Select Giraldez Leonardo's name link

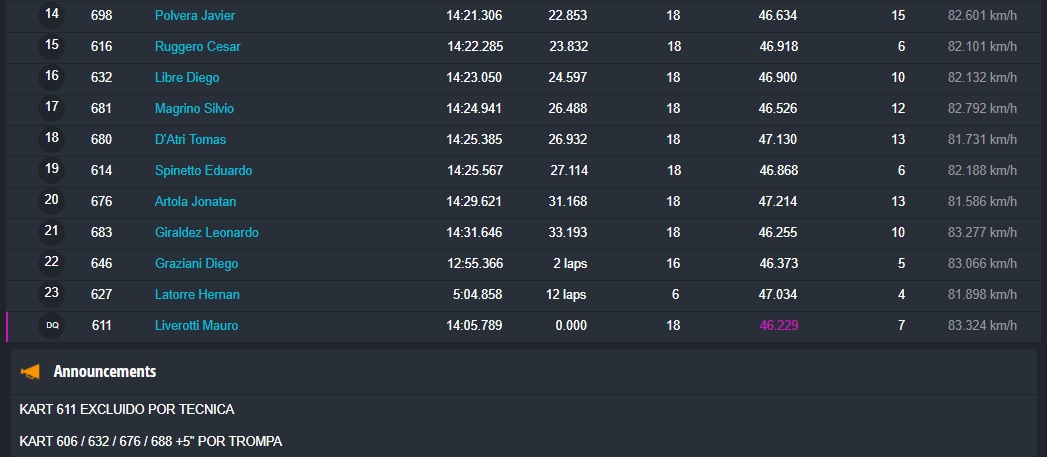tap(206, 233)
